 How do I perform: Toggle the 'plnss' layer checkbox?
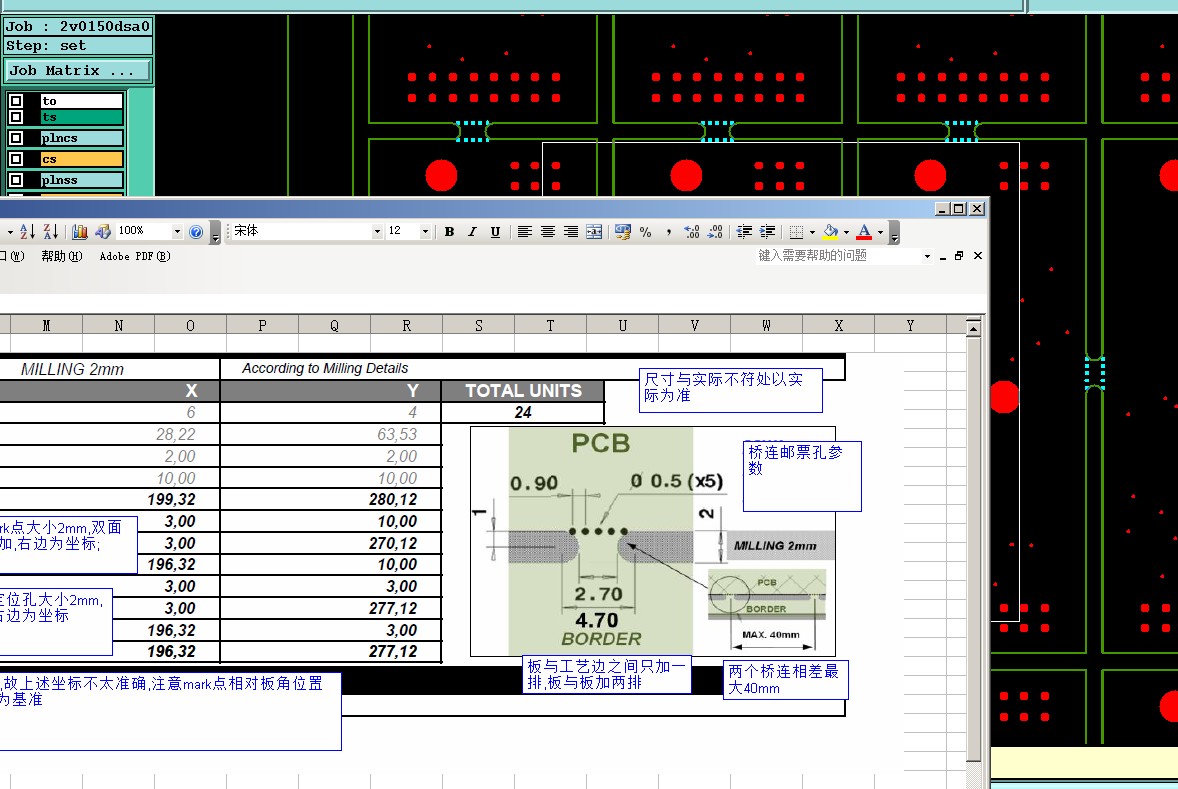16,180
